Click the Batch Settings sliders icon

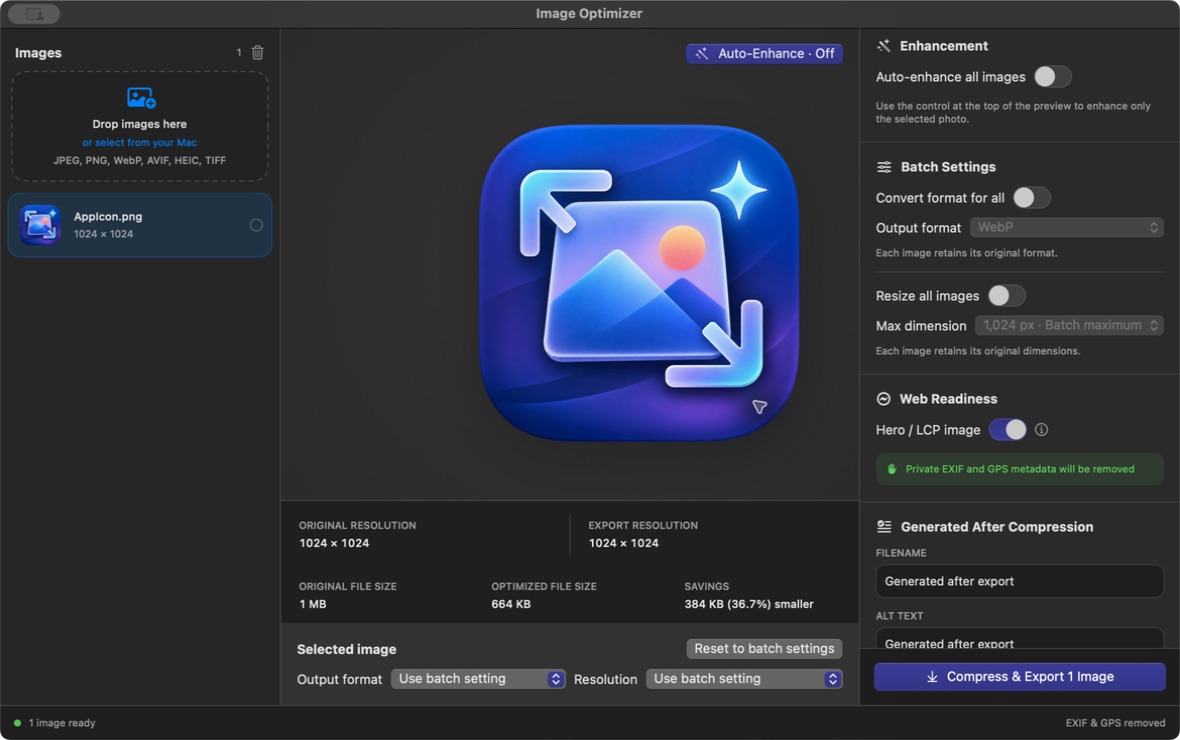click(884, 167)
